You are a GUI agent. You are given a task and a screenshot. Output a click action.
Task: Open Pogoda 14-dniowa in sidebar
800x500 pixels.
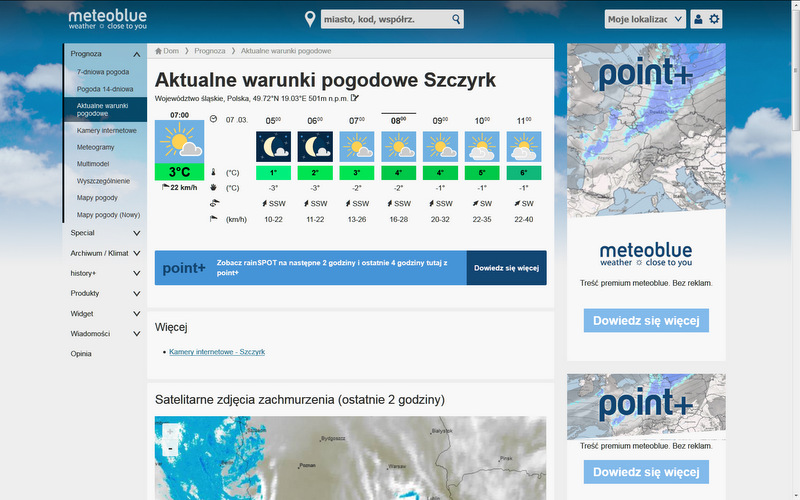pyautogui.click(x=105, y=89)
